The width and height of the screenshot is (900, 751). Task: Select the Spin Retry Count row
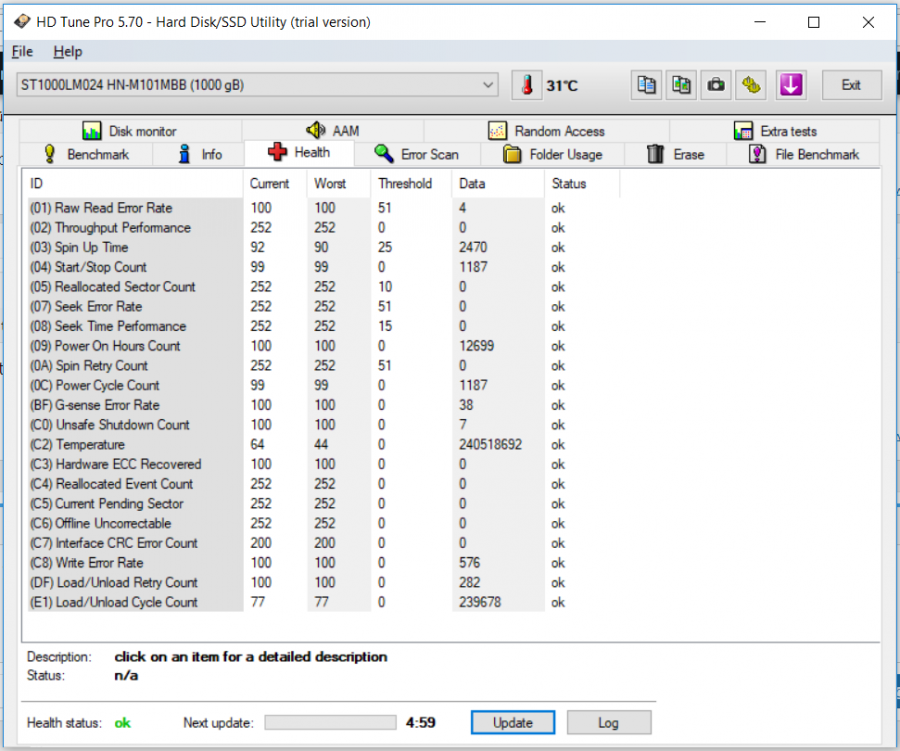(x=323, y=366)
